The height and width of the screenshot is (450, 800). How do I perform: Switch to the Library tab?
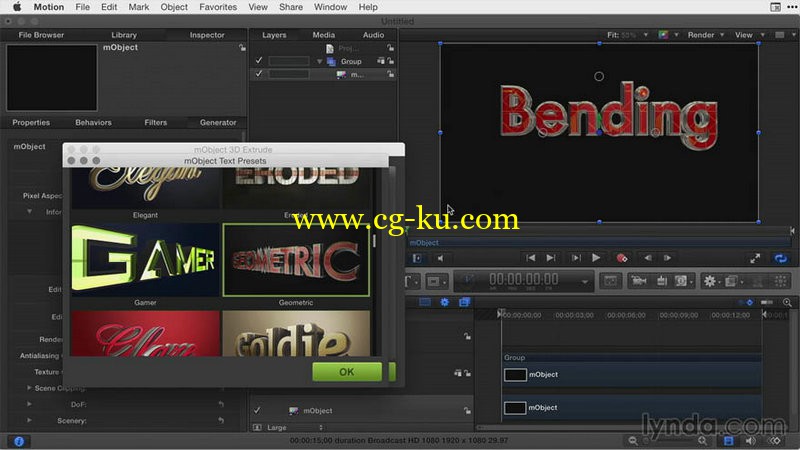[x=124, y=35]
